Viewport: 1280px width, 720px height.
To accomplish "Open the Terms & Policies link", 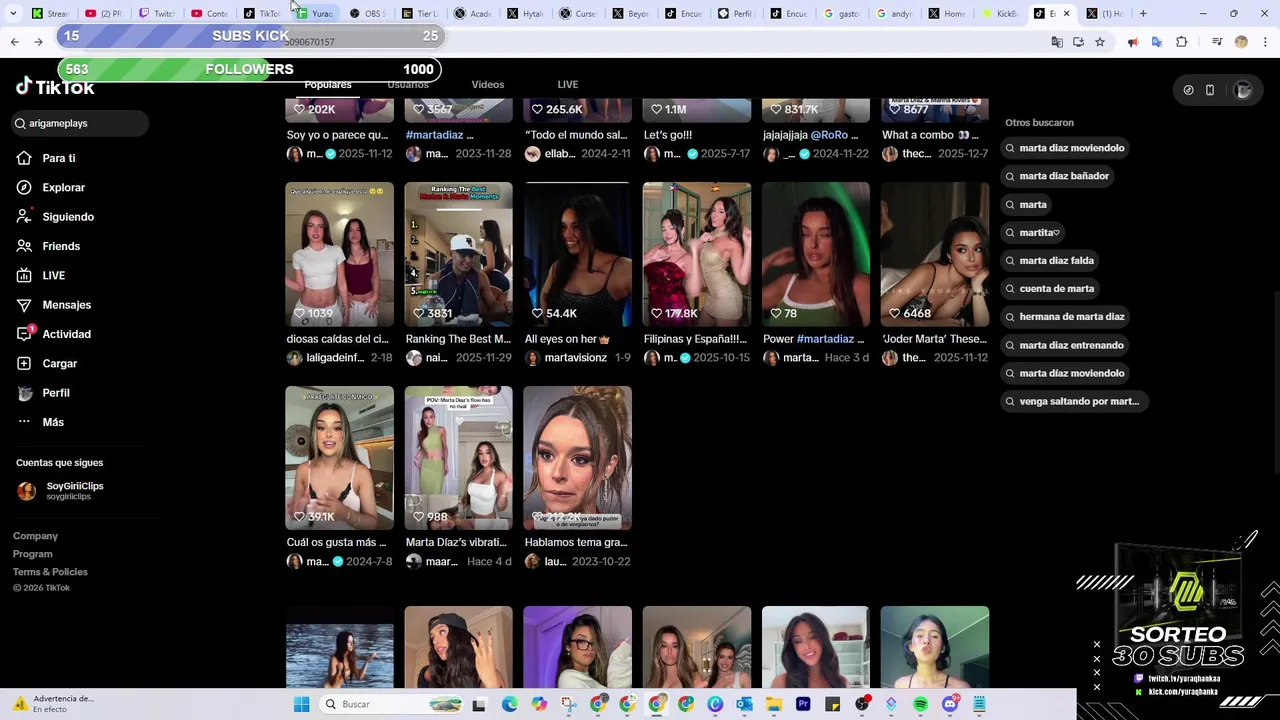I will (x=50, y=572).
